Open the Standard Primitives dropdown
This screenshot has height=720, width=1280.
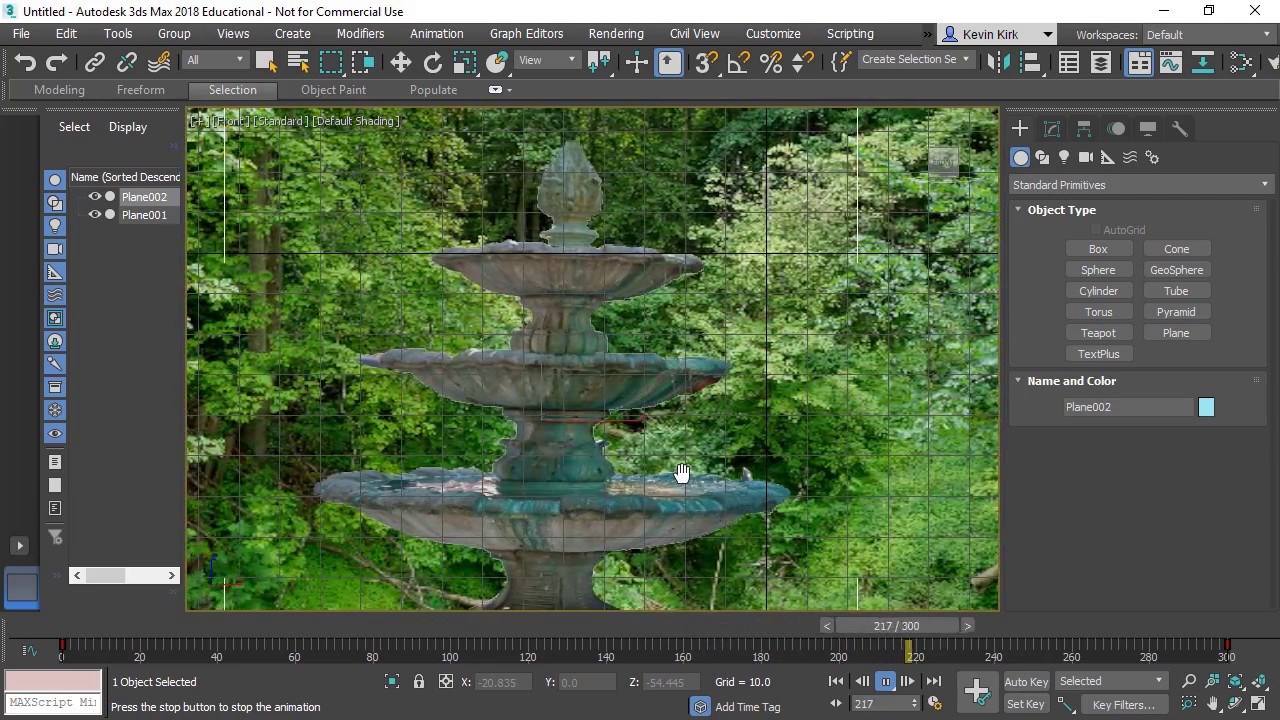pyautogui.click(x=1139, y=185)
